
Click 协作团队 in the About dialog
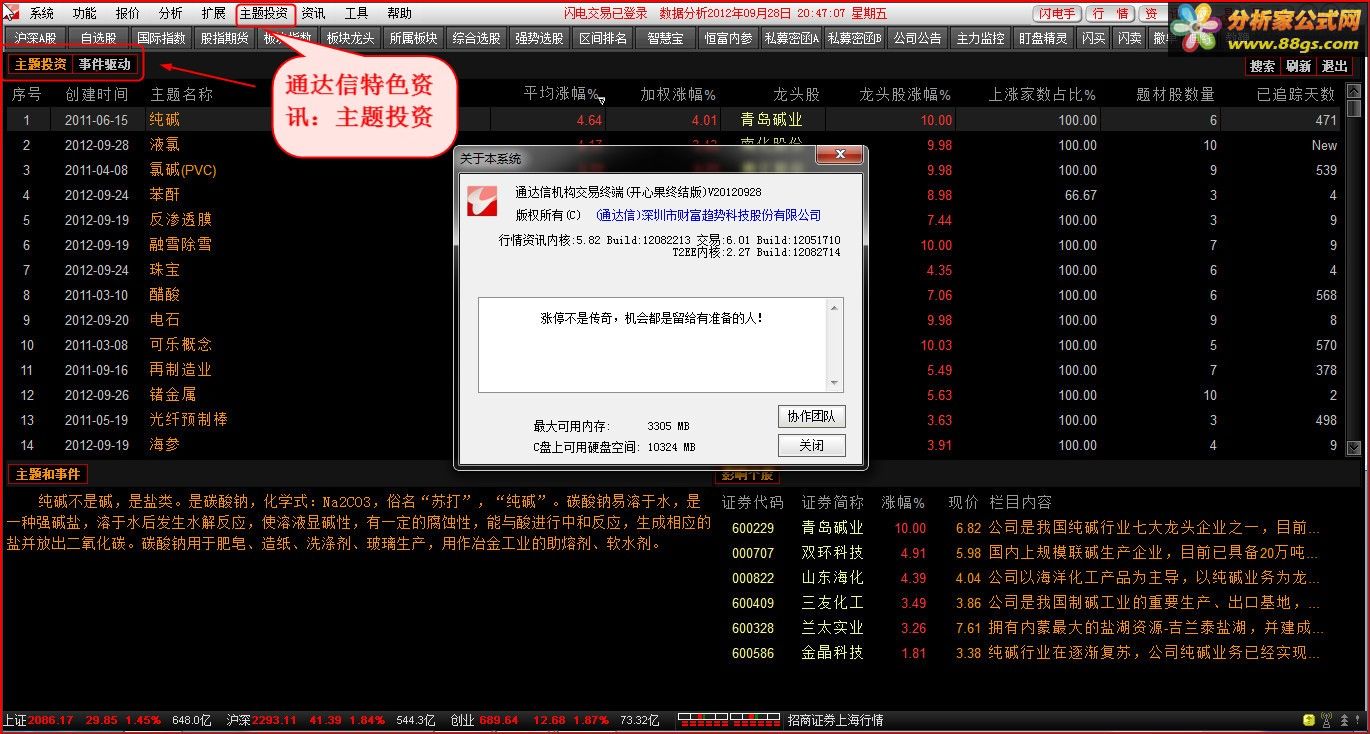coord(812,416)
